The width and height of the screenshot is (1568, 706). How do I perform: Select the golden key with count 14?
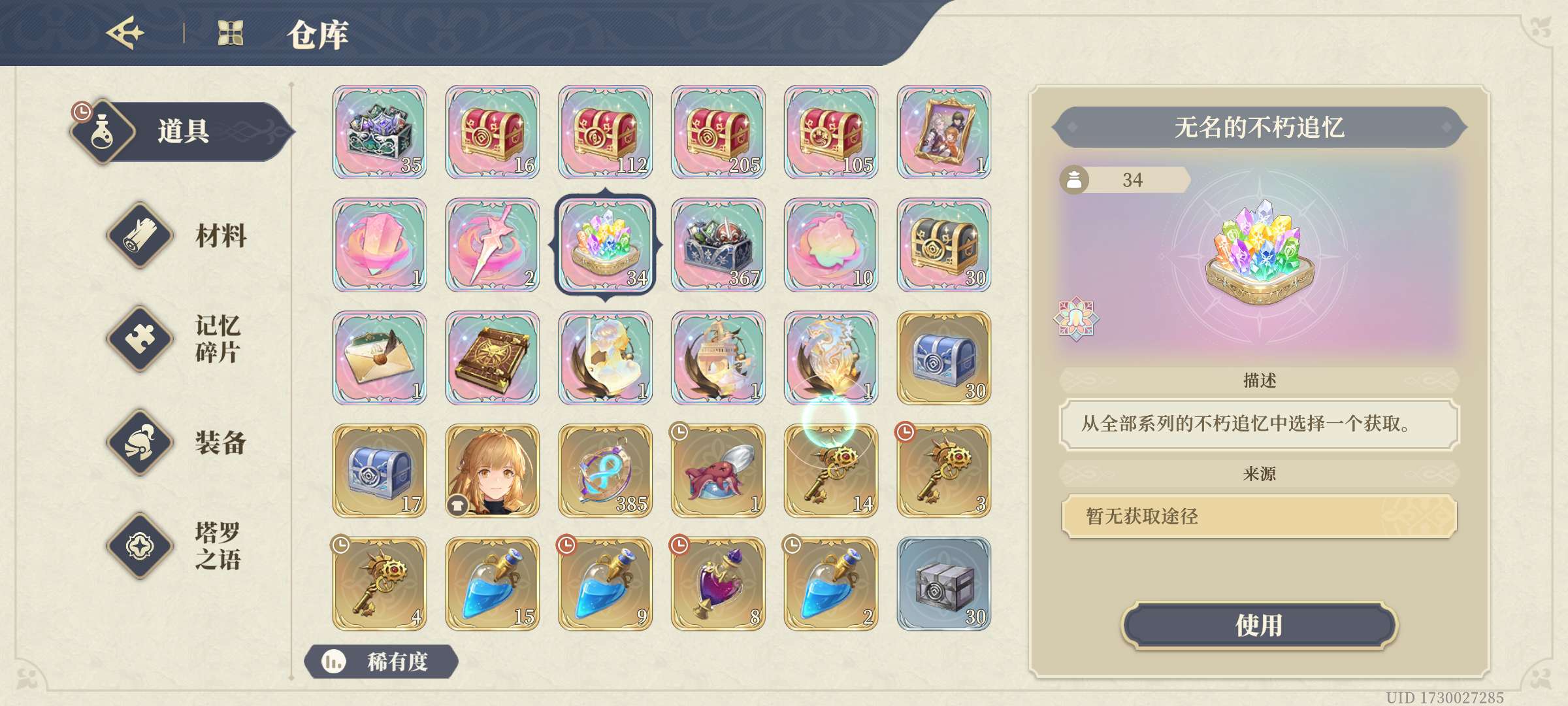(831, 471)
